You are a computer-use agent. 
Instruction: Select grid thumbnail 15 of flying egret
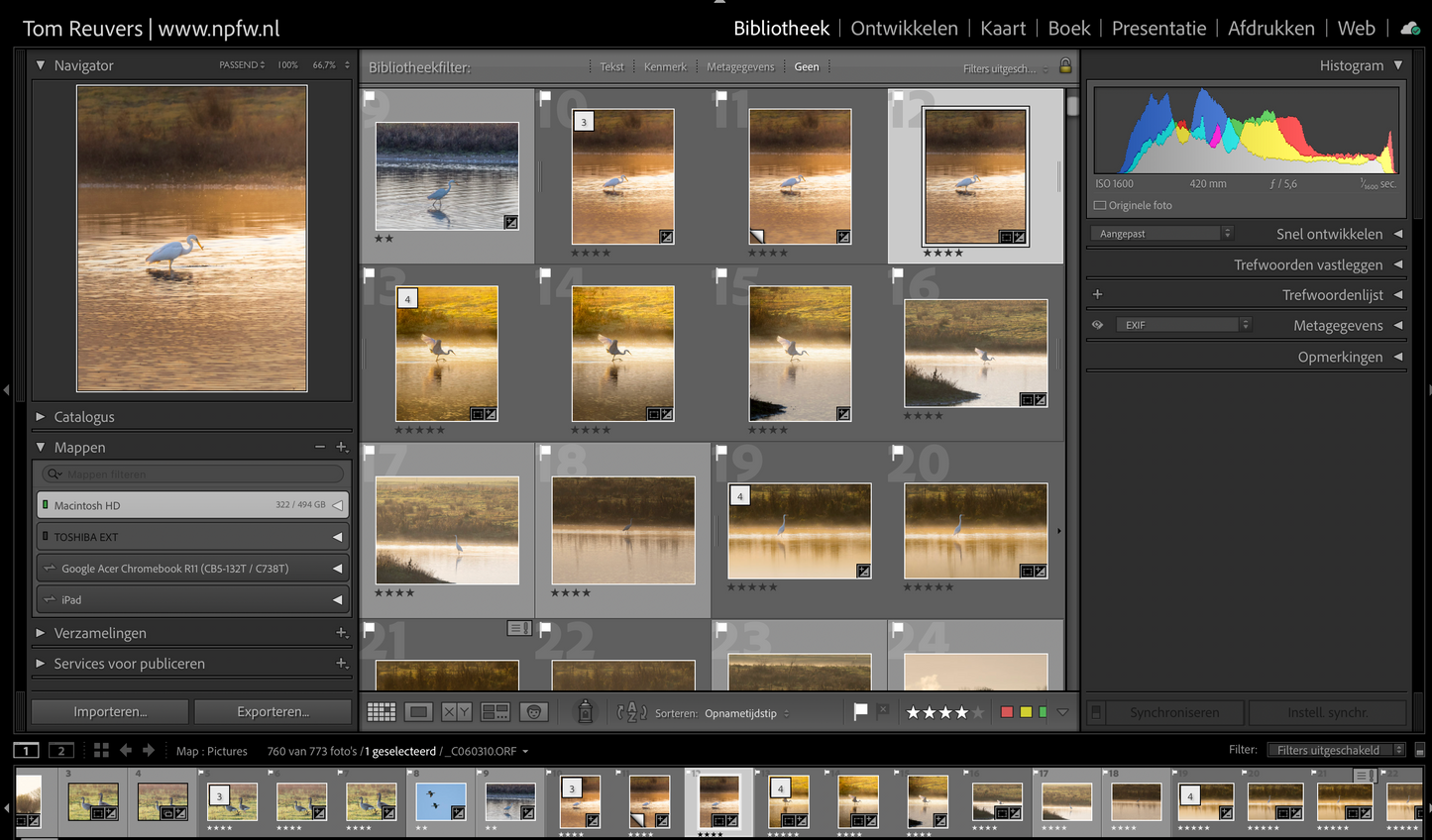pyautogui.click(x=800, y=354)
